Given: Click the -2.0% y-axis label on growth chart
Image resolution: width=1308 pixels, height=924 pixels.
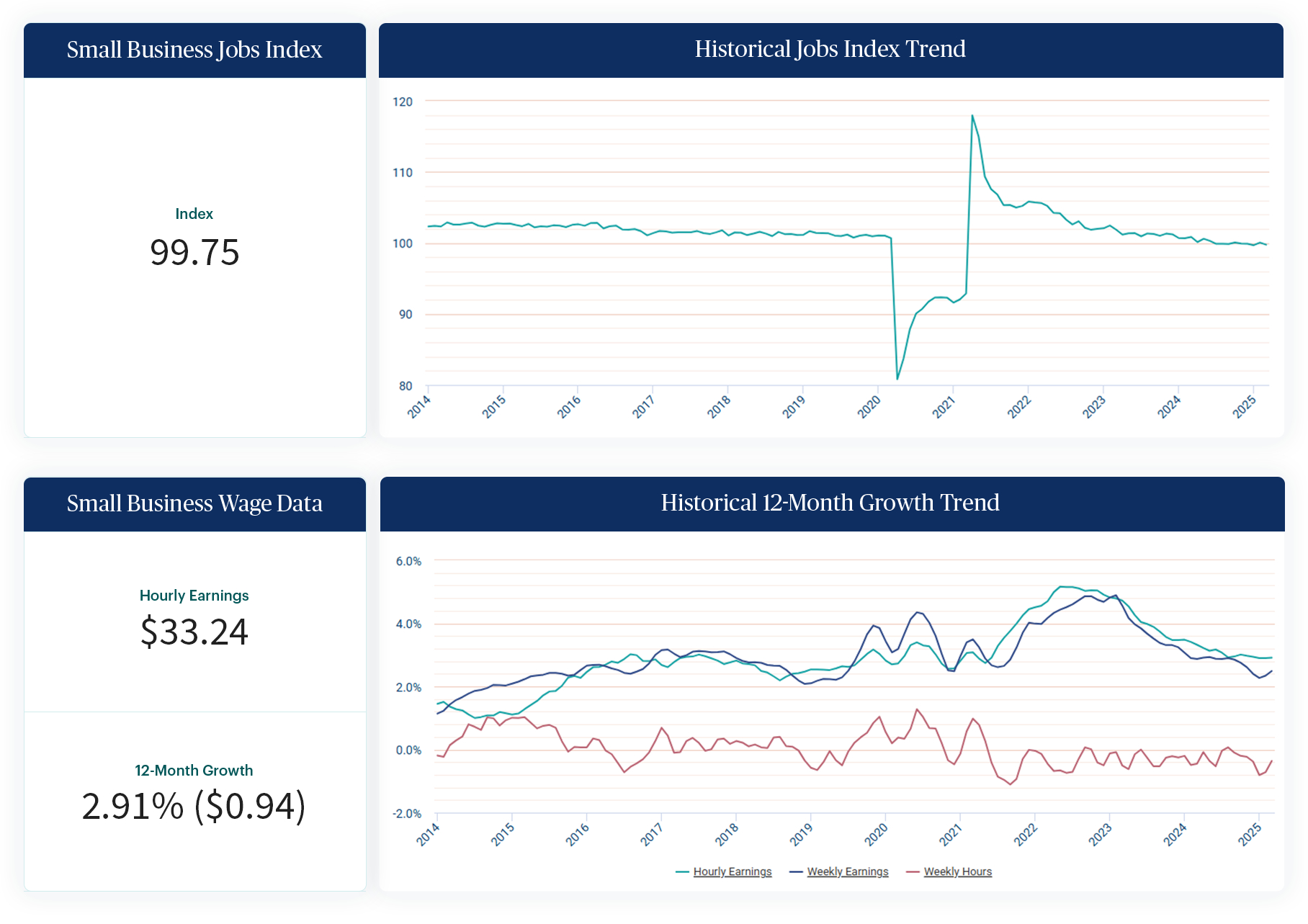Looking at the screenshot, I should pos(407,813).
